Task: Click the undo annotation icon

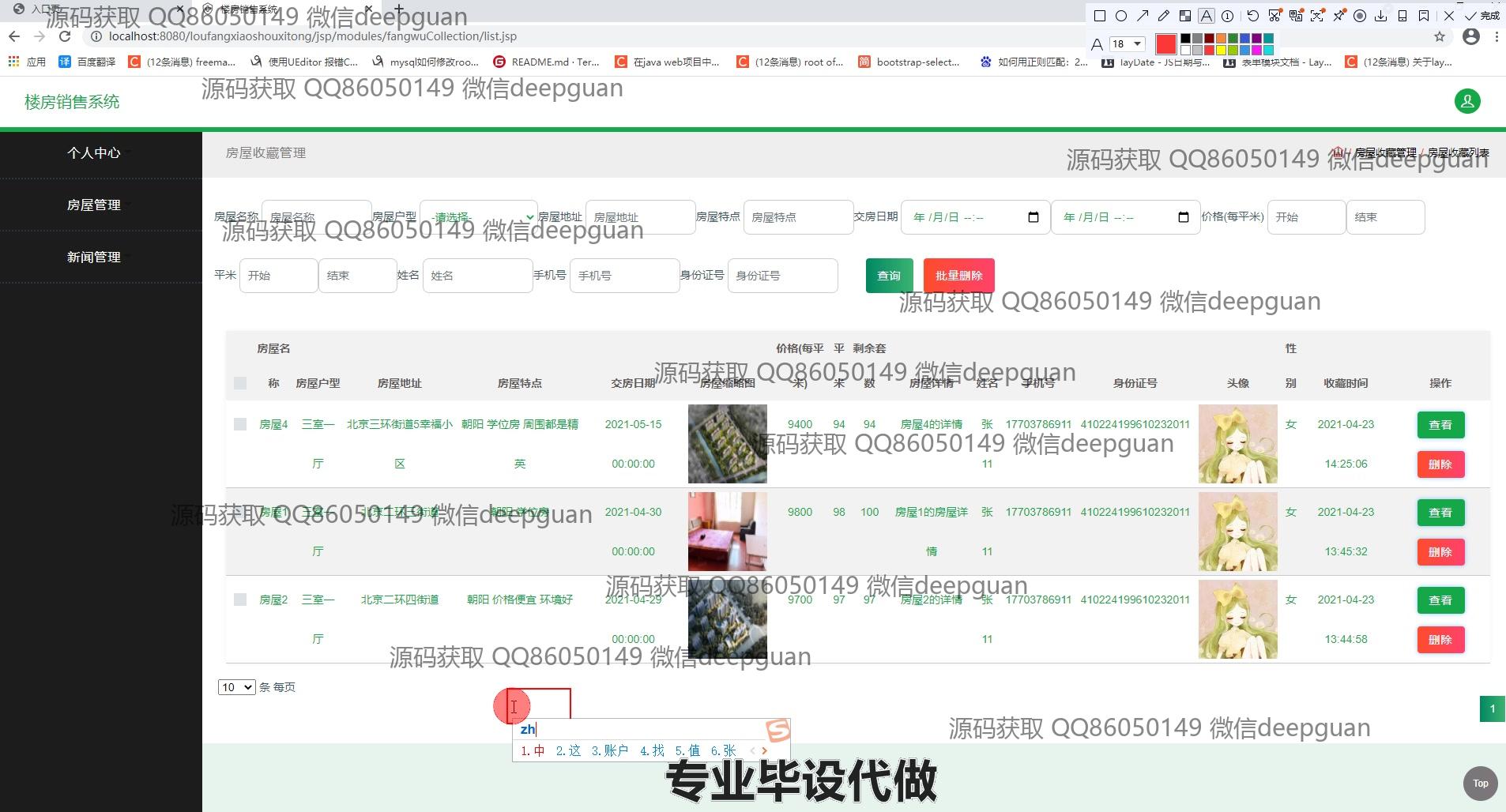Action: click(1252, 16)
